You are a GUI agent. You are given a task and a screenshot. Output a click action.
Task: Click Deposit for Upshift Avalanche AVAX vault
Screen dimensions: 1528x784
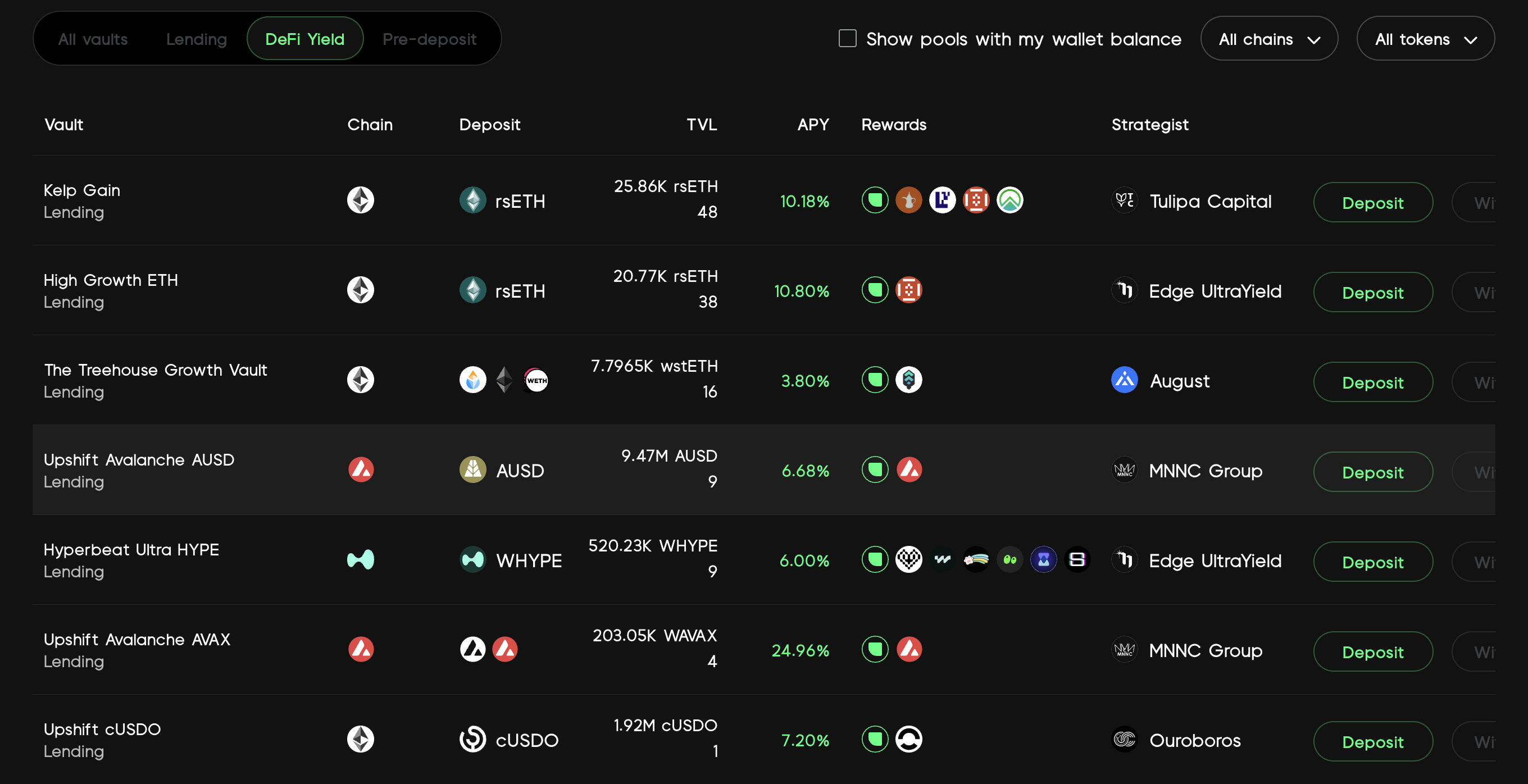[x=1372, y=652]
